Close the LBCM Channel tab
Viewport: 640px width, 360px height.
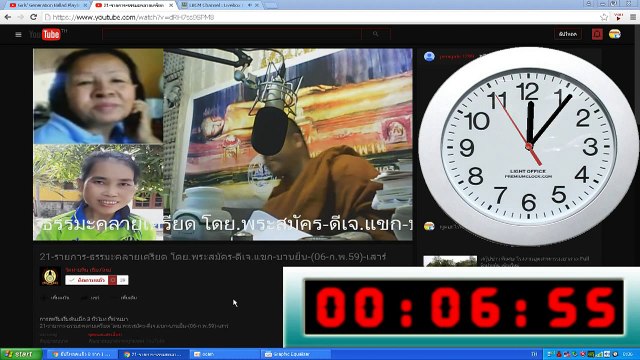point(257,5)
